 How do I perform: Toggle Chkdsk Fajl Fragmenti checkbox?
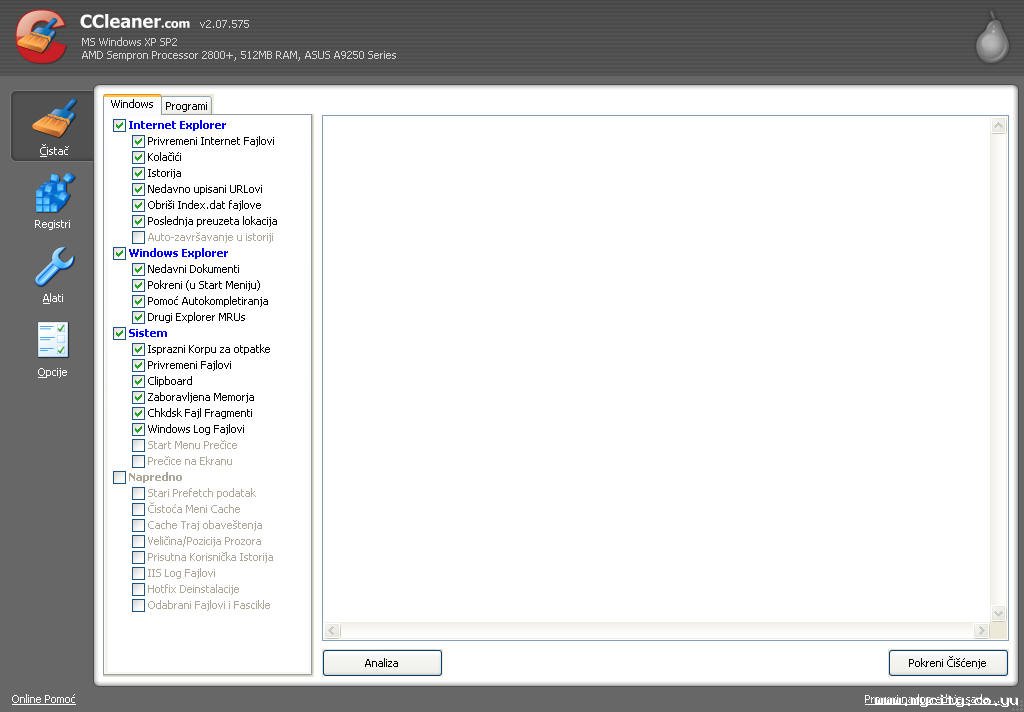(x=138, y=413)
